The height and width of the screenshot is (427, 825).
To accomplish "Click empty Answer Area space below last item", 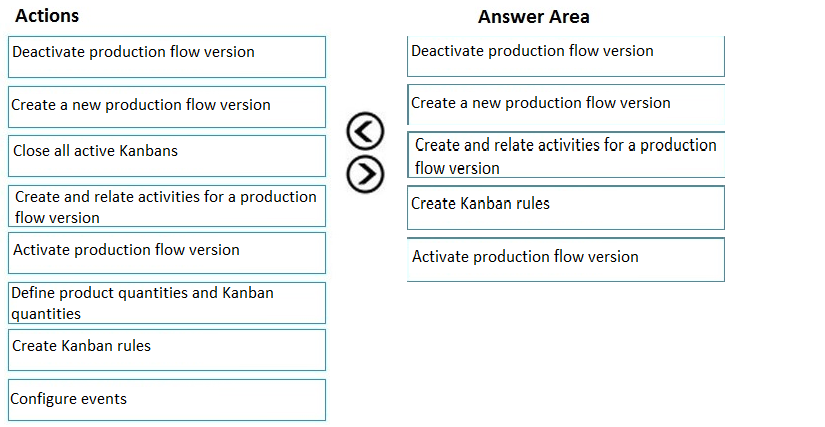I will [566, 352].
